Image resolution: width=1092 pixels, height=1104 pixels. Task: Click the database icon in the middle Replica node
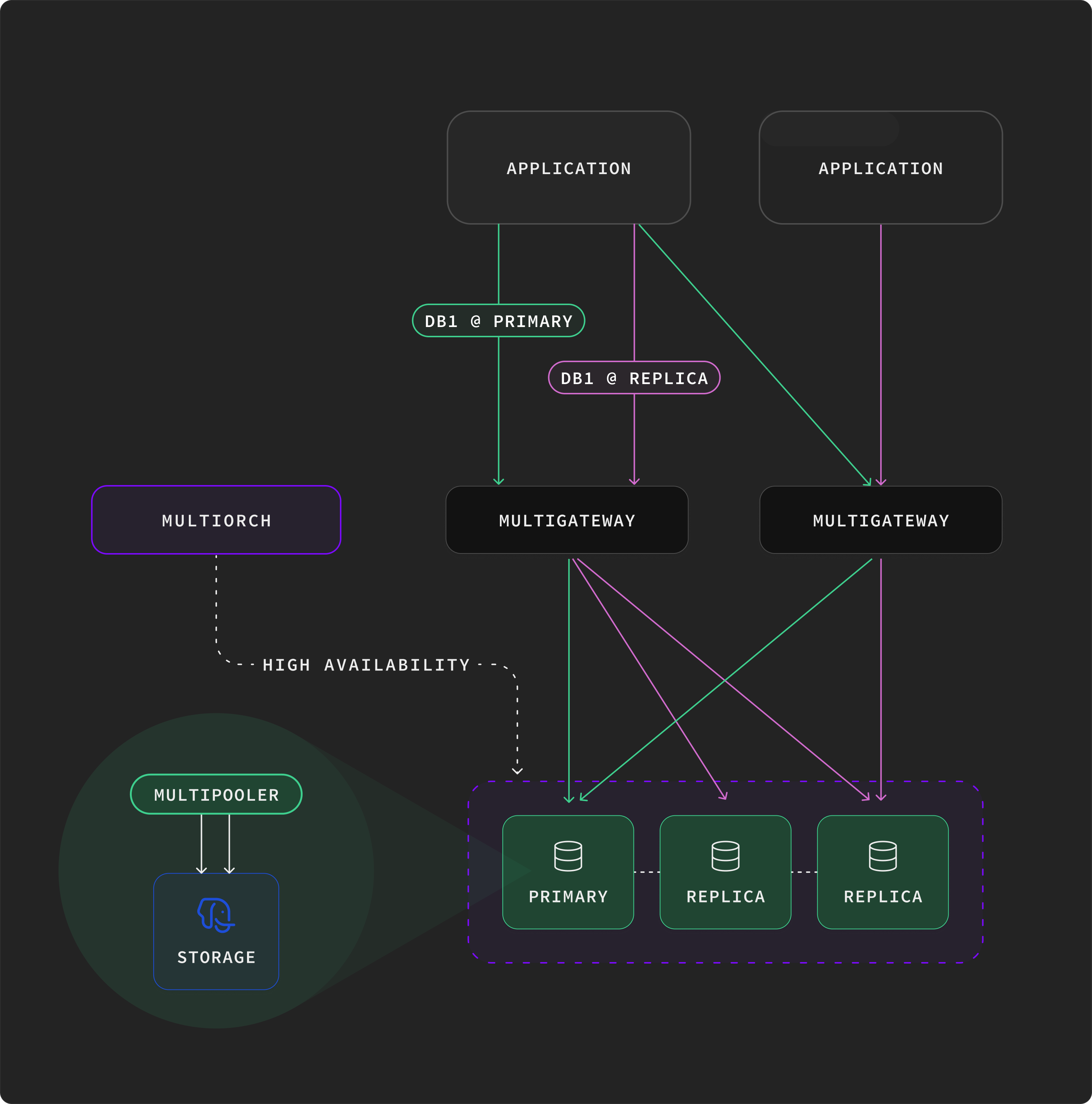pyautogui.click(x=726, y=856)
